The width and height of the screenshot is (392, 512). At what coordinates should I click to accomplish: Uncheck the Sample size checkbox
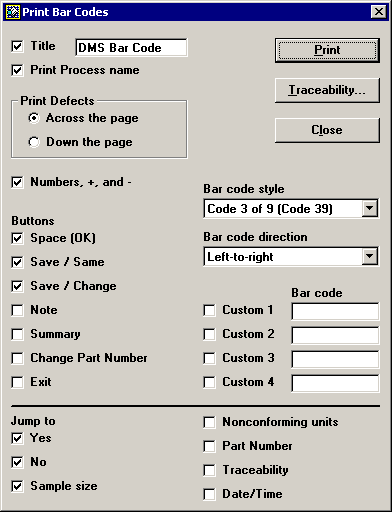pyautogui.click(x=17, y=486)
